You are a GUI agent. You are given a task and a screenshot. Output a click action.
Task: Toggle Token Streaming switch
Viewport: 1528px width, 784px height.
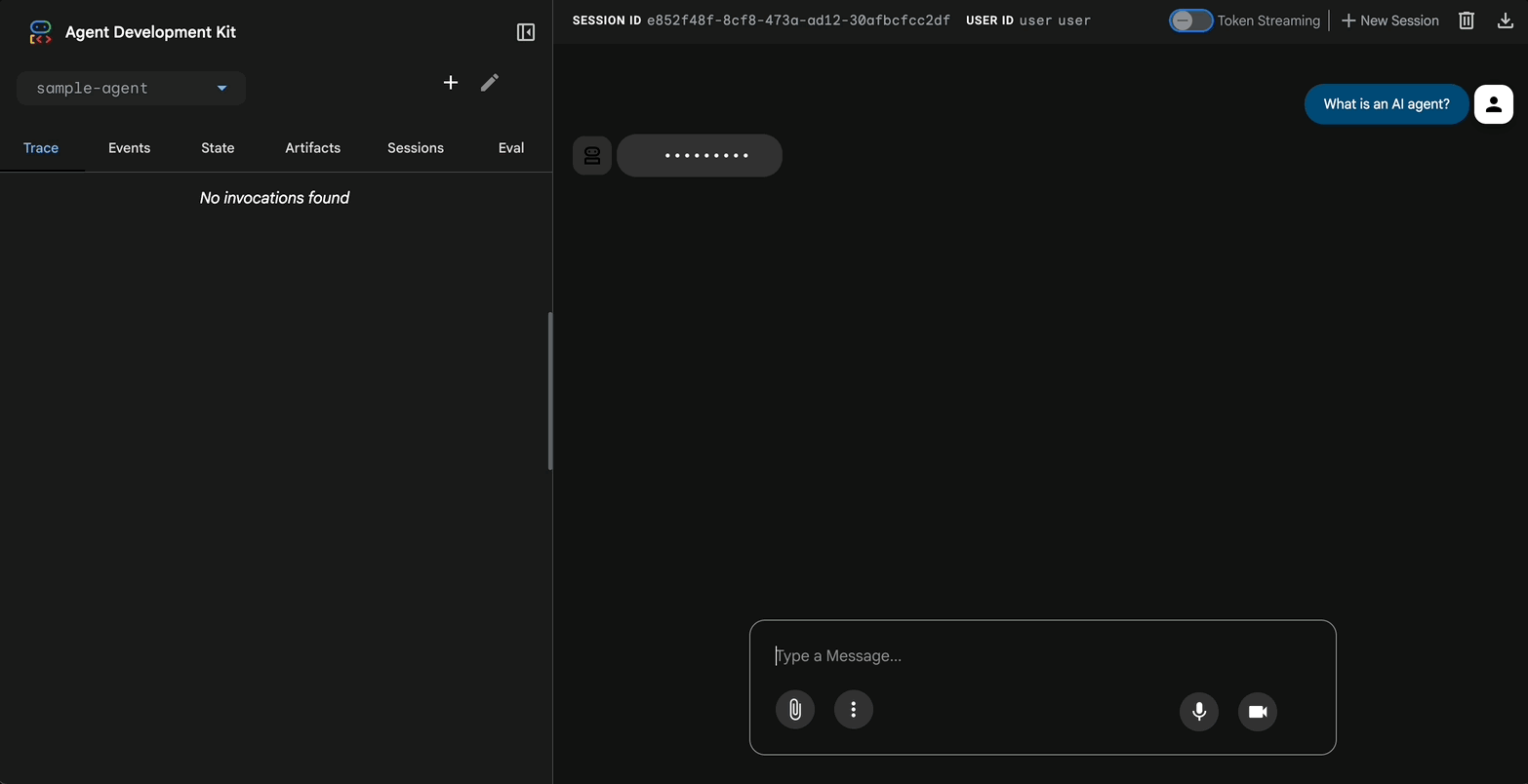pyautogui.click(x=1190, y=20)
